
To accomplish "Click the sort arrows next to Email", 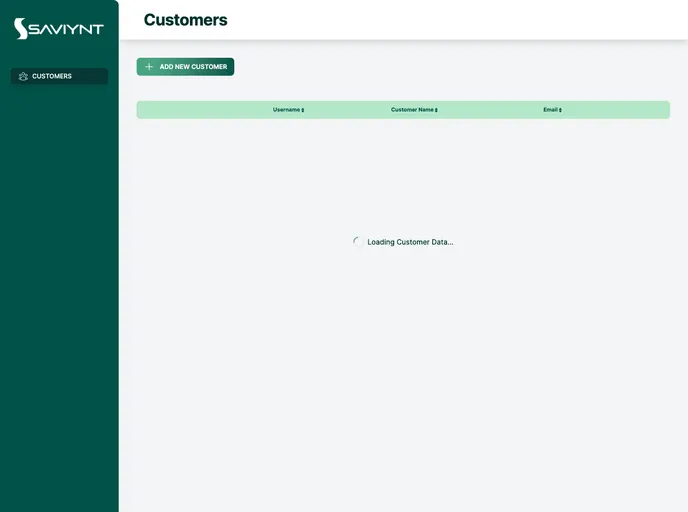I will pyautogui.click(x=560, y=110).
